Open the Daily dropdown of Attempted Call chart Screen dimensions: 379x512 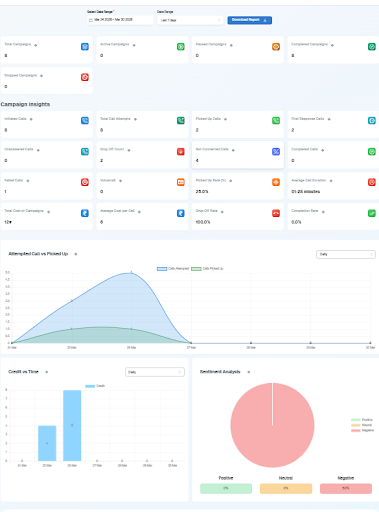point(346,254)
